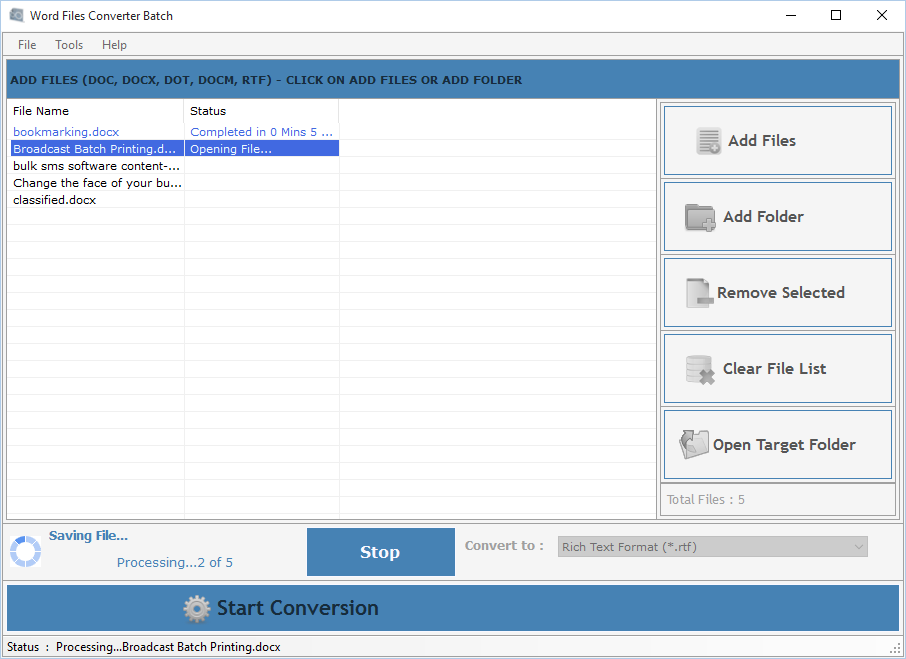Click the Clear File List icon
This screenshot has width=906, height=659.
[x=700, y=368]
